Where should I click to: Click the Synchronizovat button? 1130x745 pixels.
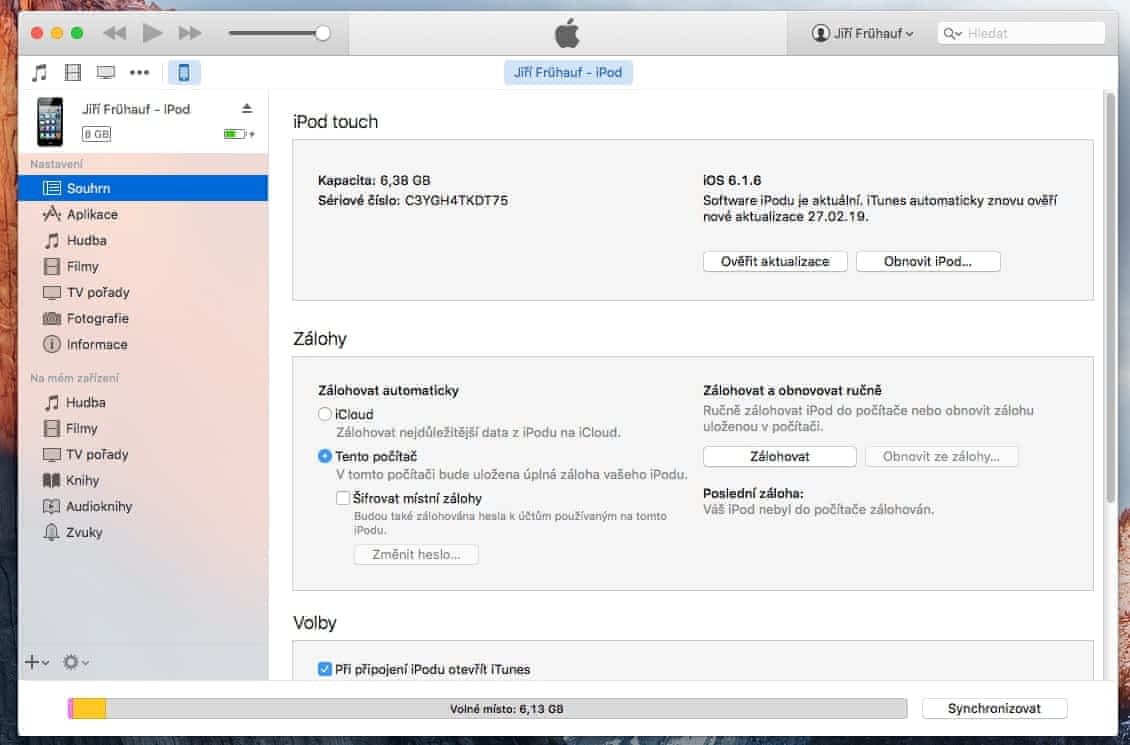[x=995, y=708]
